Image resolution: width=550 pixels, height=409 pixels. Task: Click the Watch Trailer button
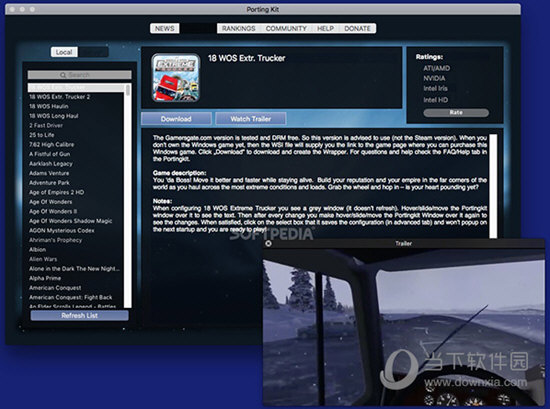coord(250,119)
